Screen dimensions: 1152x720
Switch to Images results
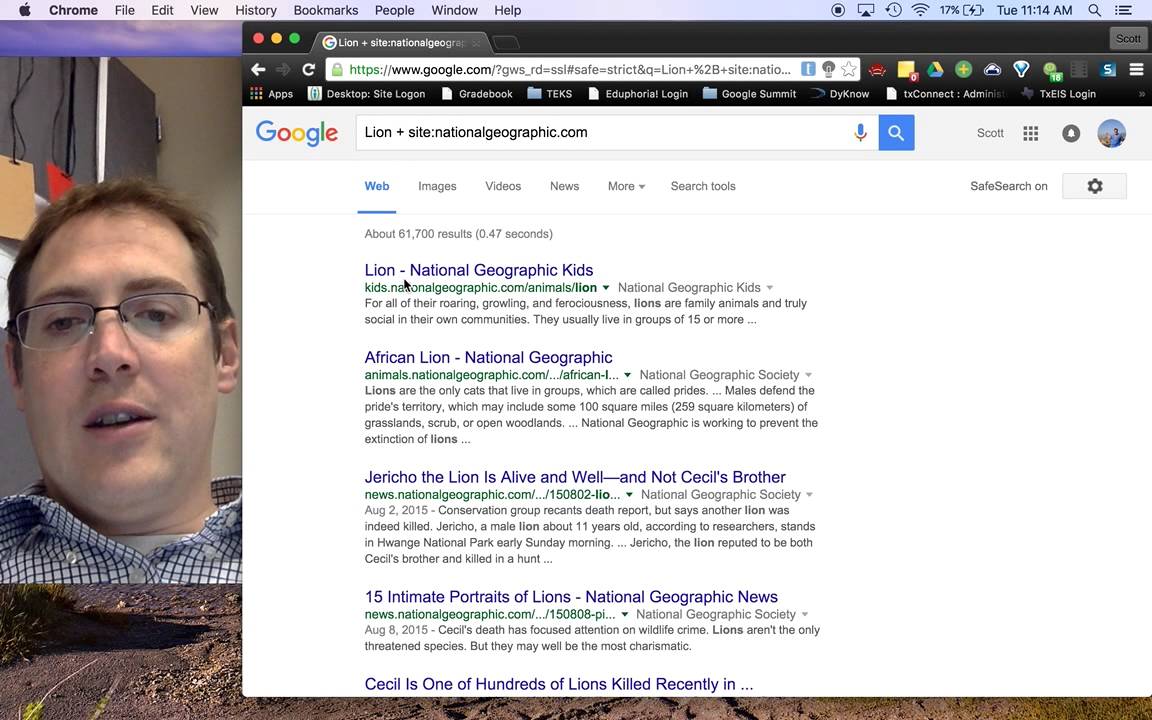coord(437,186)
